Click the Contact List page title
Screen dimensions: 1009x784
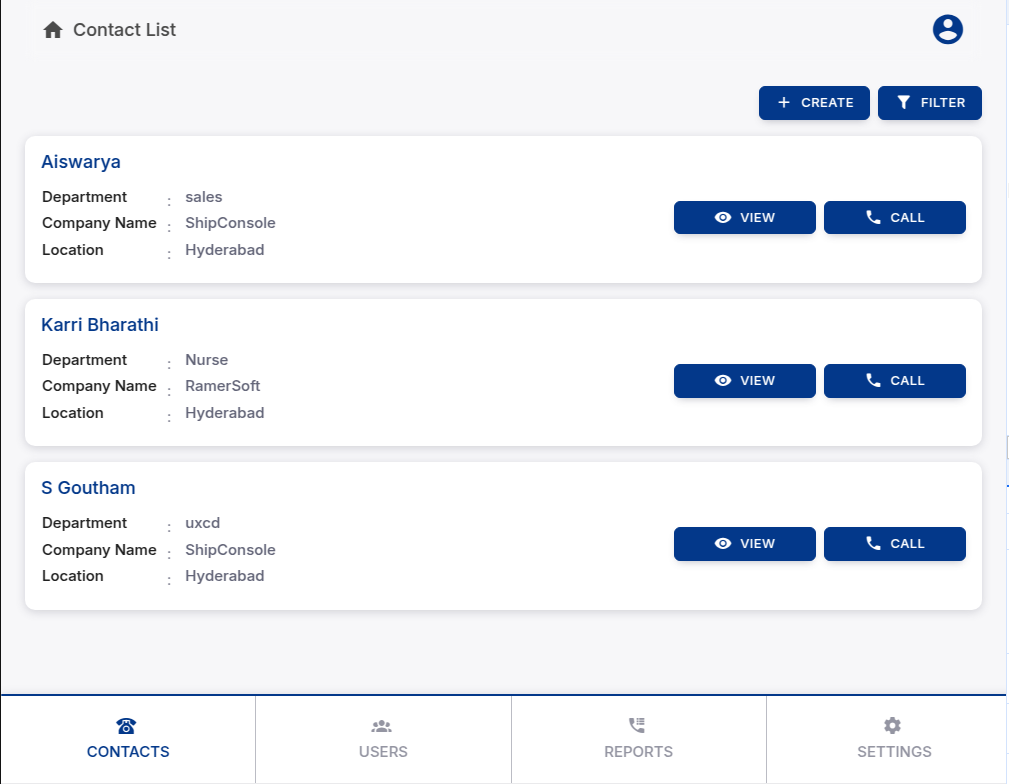124,30
